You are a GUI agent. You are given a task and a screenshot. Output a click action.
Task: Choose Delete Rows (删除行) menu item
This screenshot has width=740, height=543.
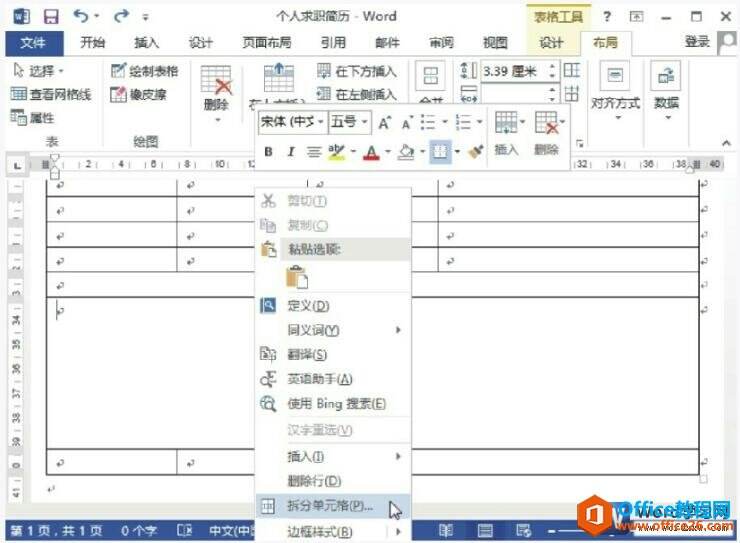point(333,481)
